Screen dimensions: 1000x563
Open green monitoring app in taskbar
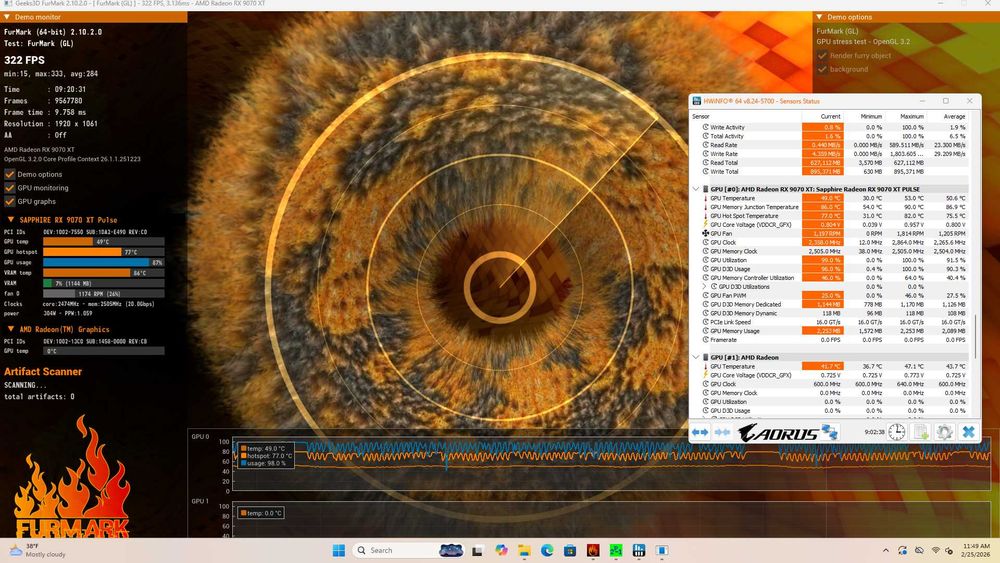[x=616, y=550]
